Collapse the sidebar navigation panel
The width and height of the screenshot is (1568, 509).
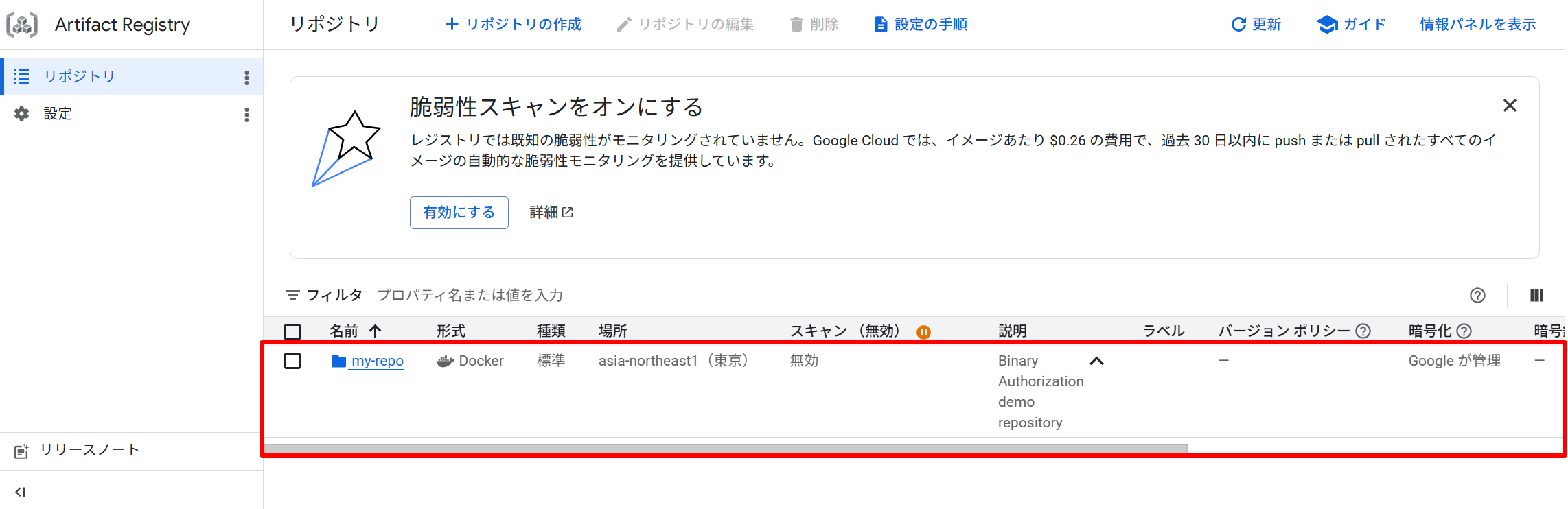[x=21, y=492]
